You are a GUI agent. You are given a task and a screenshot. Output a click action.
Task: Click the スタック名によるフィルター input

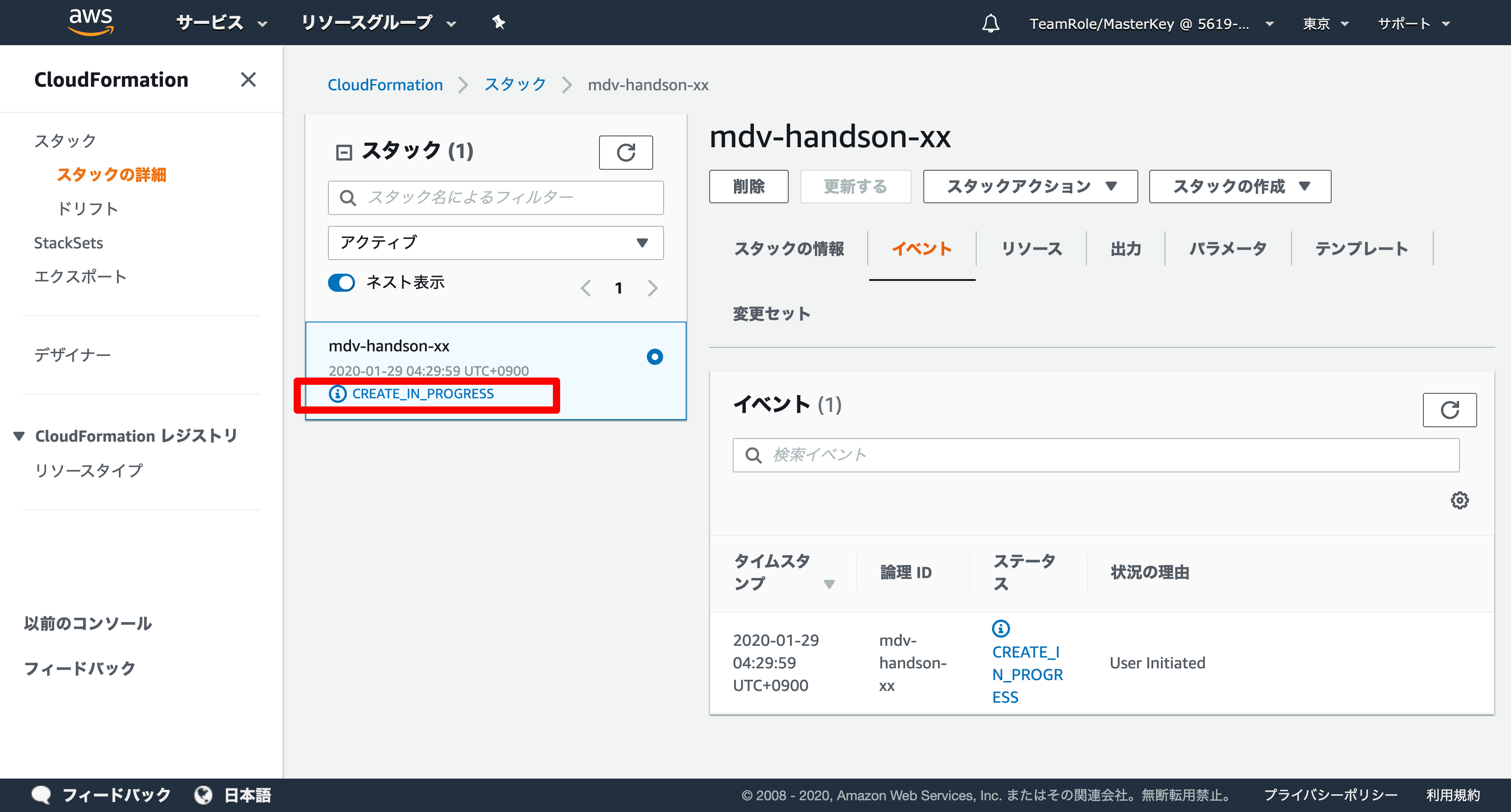pyautogui.click(x=496, y=197)
